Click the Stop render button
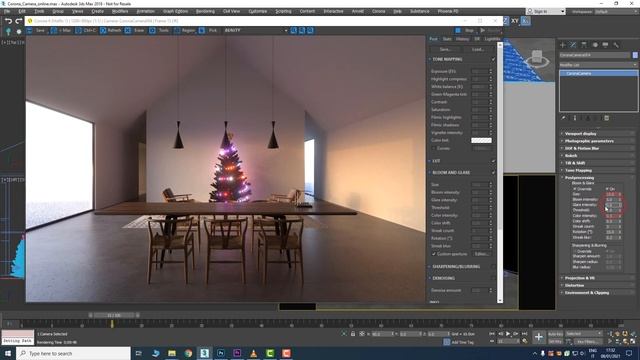This screenshot has height=360, width=640. (464, 31)
